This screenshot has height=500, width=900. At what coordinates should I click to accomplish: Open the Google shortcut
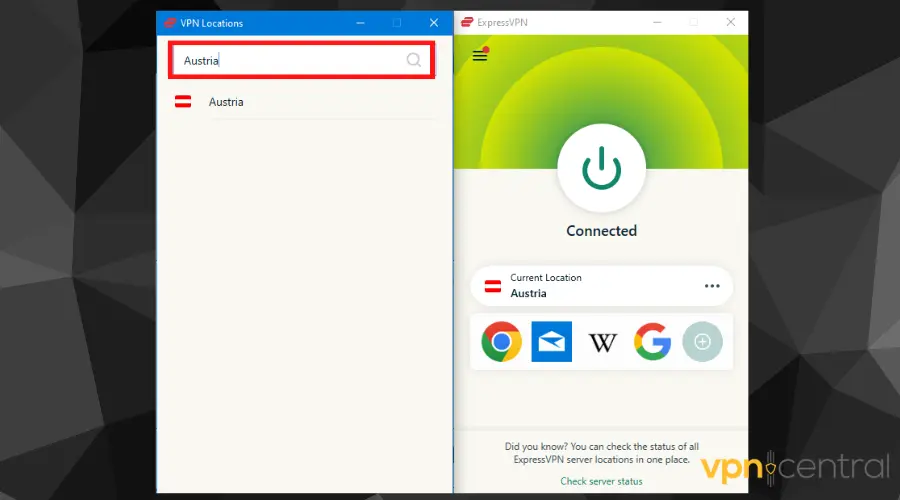[653, 342]
